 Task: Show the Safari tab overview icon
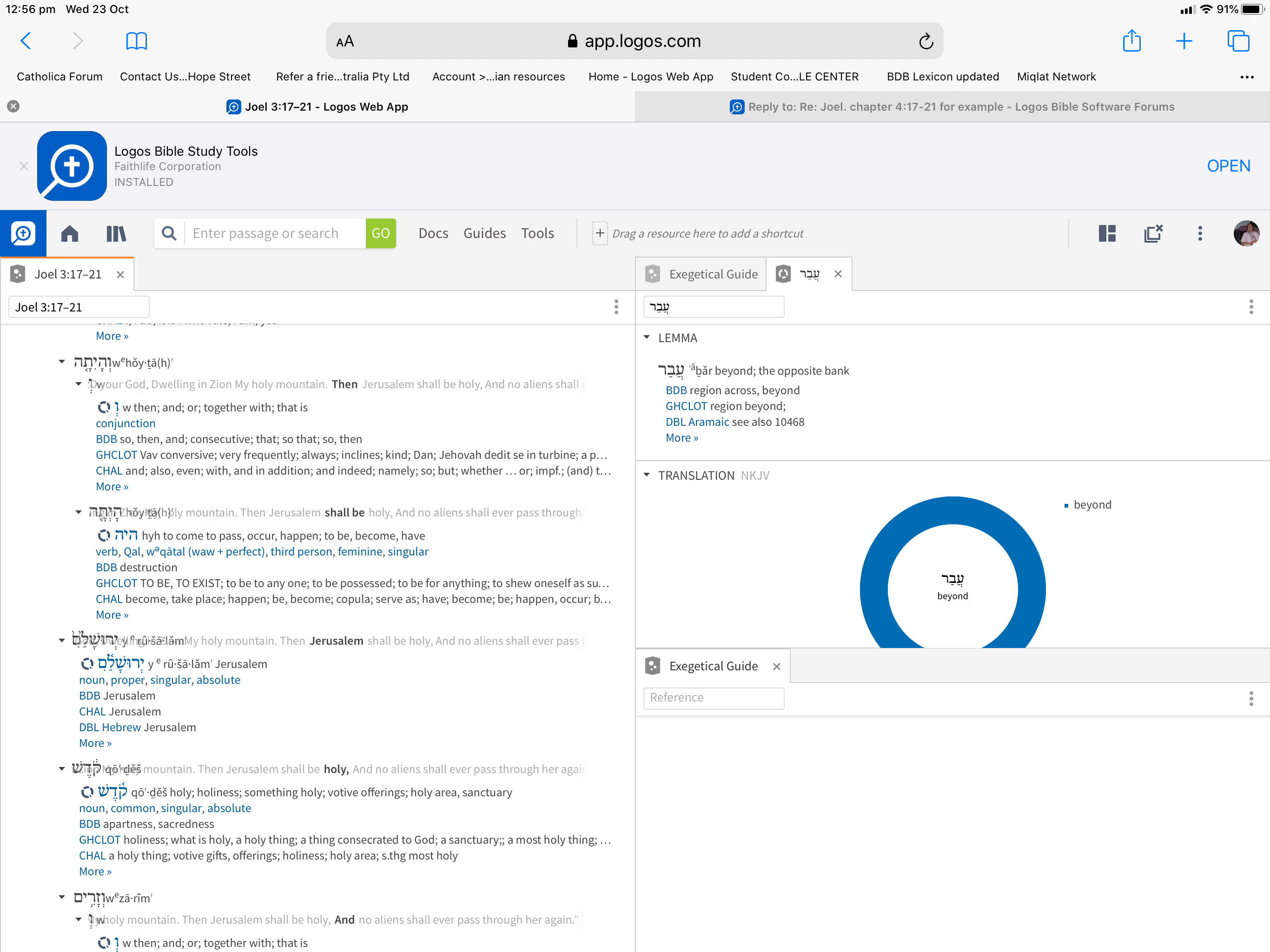tap(1238, 41)
